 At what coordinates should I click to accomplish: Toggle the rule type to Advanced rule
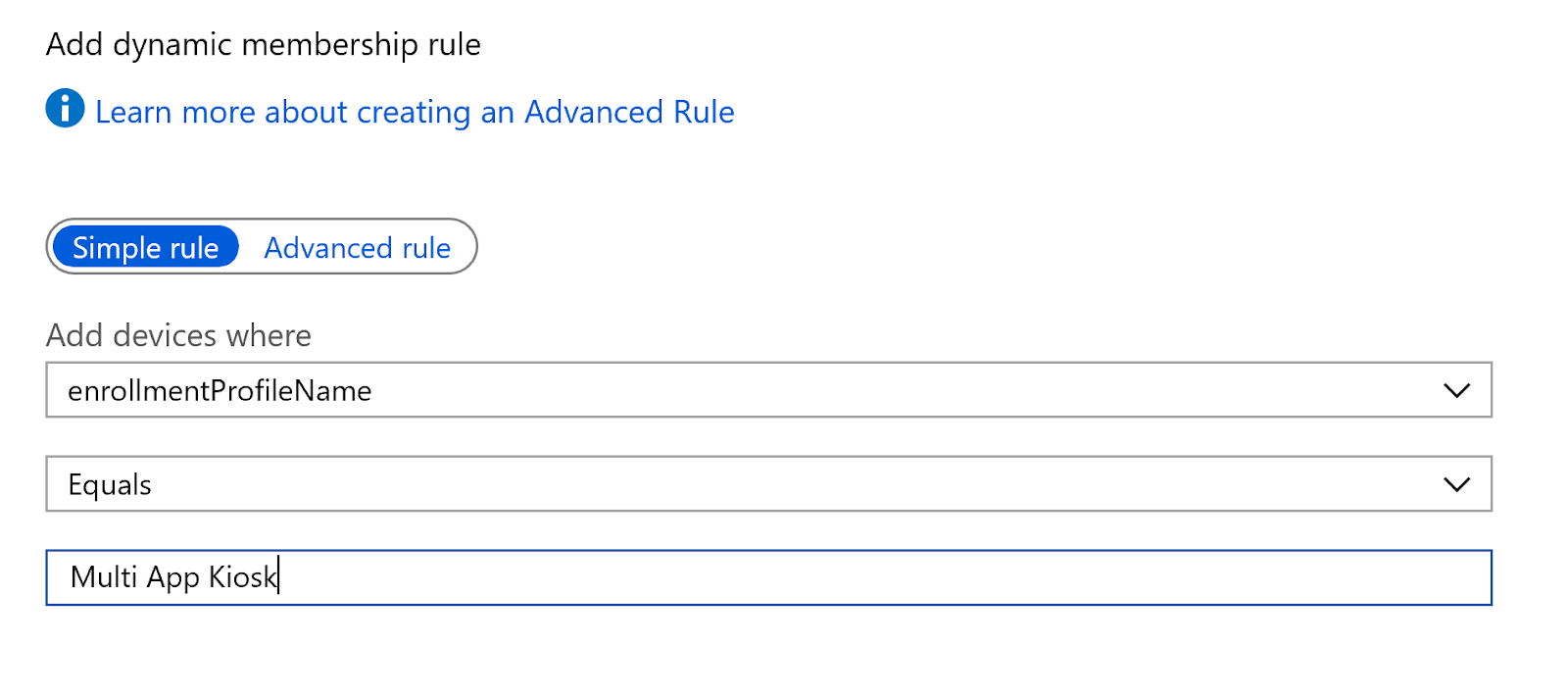coord(357,247)
